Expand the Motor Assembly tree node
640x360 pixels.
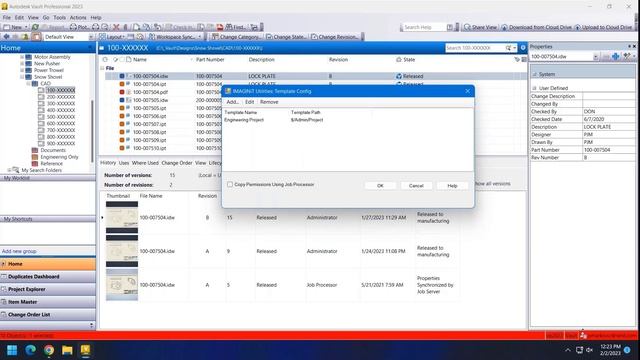click(x=22, y=57)
